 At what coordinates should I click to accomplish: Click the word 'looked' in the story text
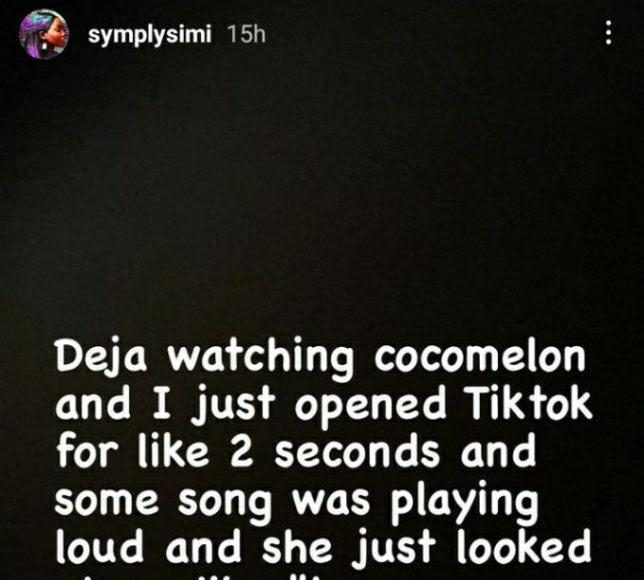coord(523,546)
